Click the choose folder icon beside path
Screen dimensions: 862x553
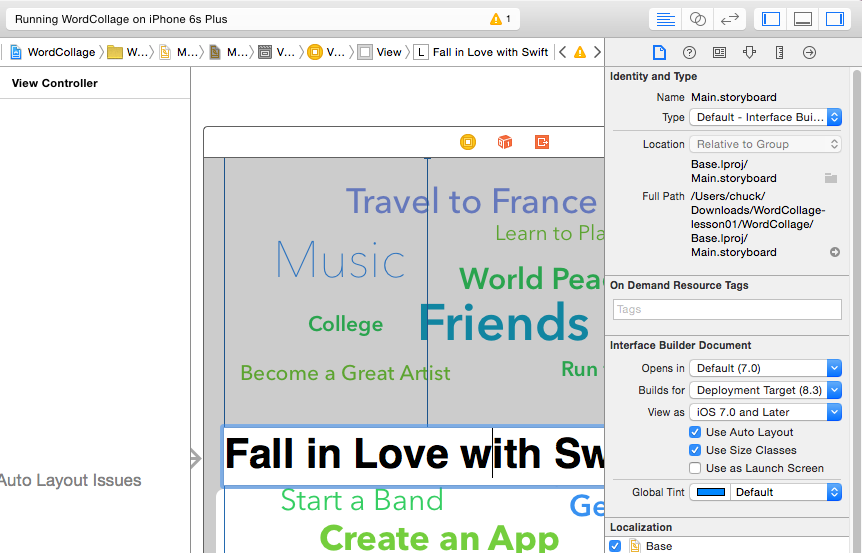point(831,178)
